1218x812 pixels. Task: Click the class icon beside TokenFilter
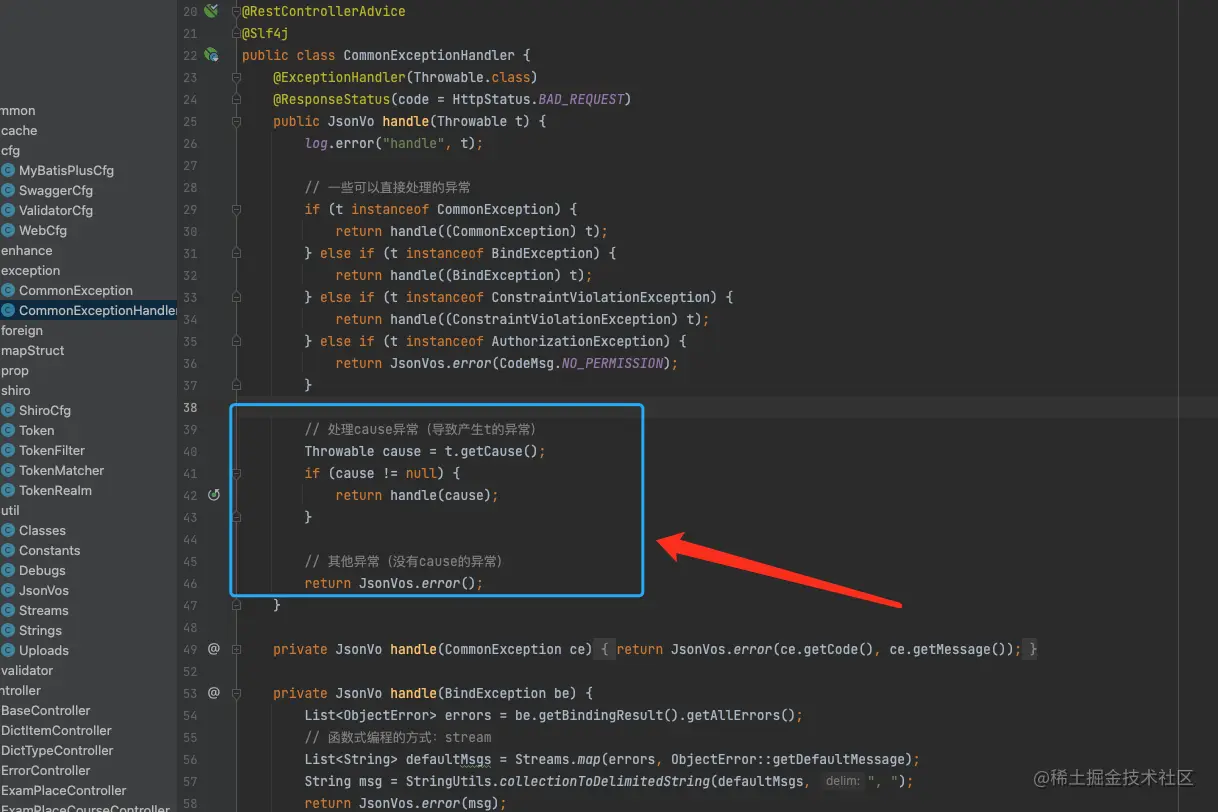pos(8,450)
